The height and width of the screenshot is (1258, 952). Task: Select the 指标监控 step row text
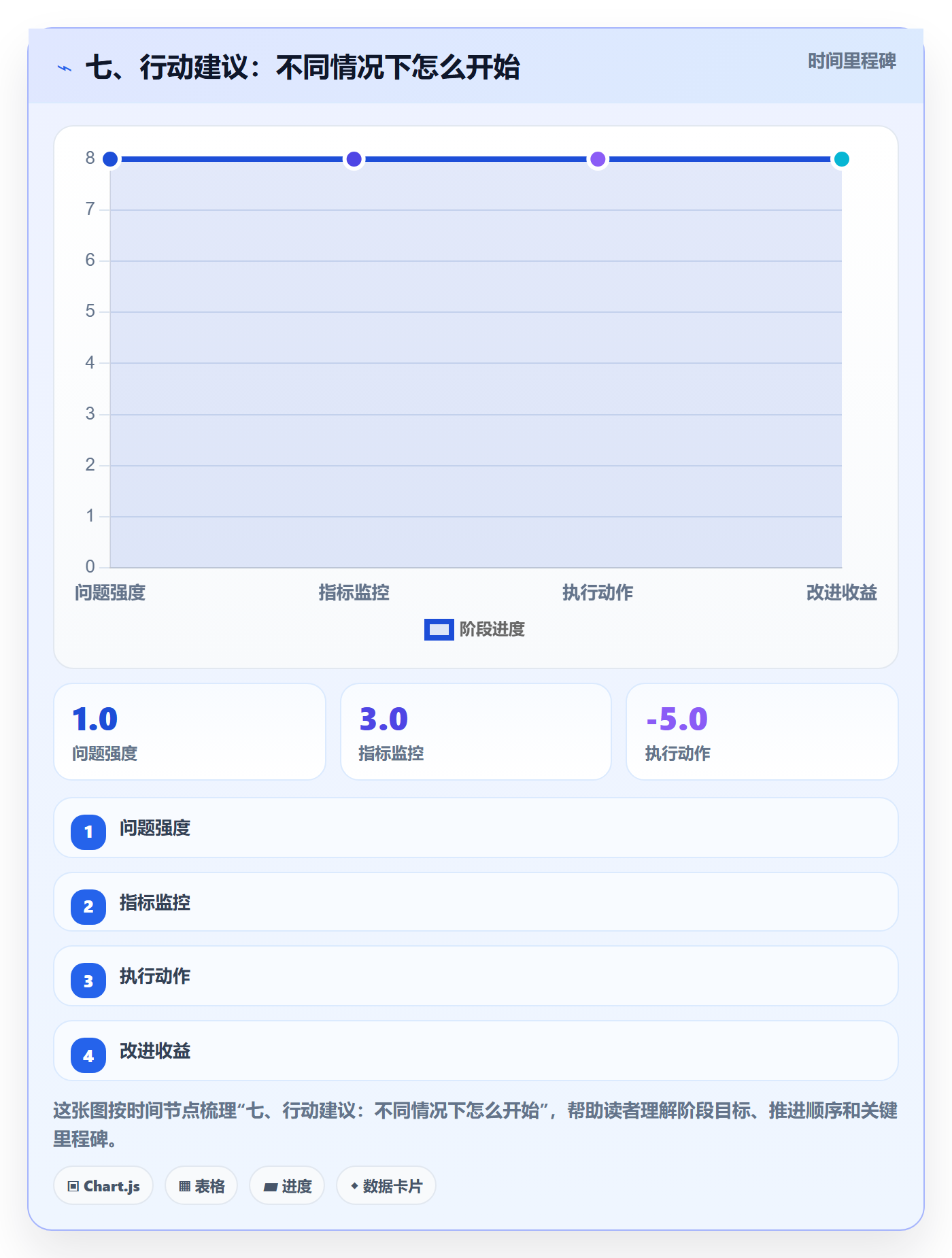155,903
